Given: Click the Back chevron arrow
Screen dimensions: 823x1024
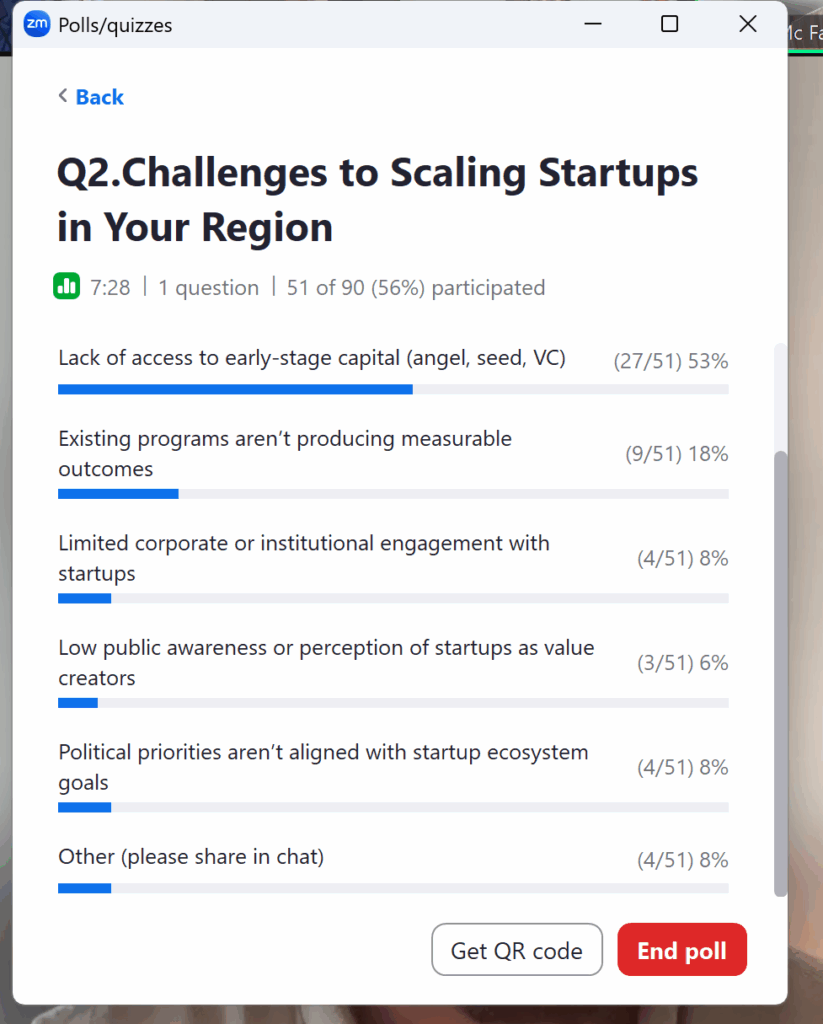Looking at the screenshot, I should coord(63,96).
